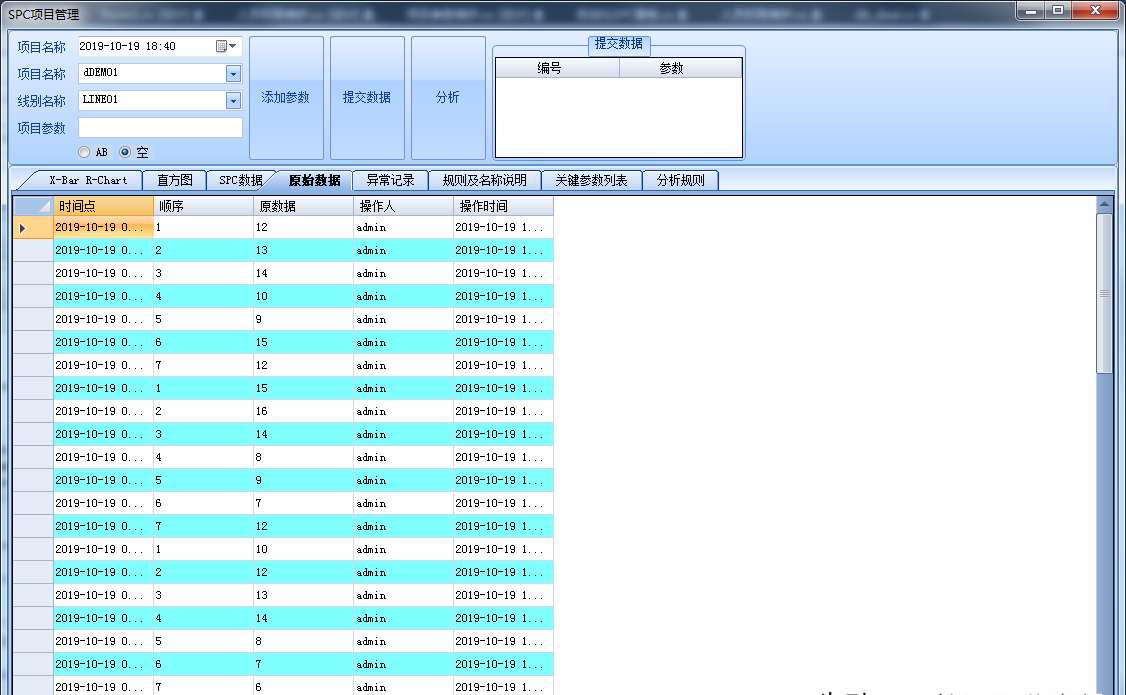Select the AB radio button
1126x695 pixels.
pos(84,152)
